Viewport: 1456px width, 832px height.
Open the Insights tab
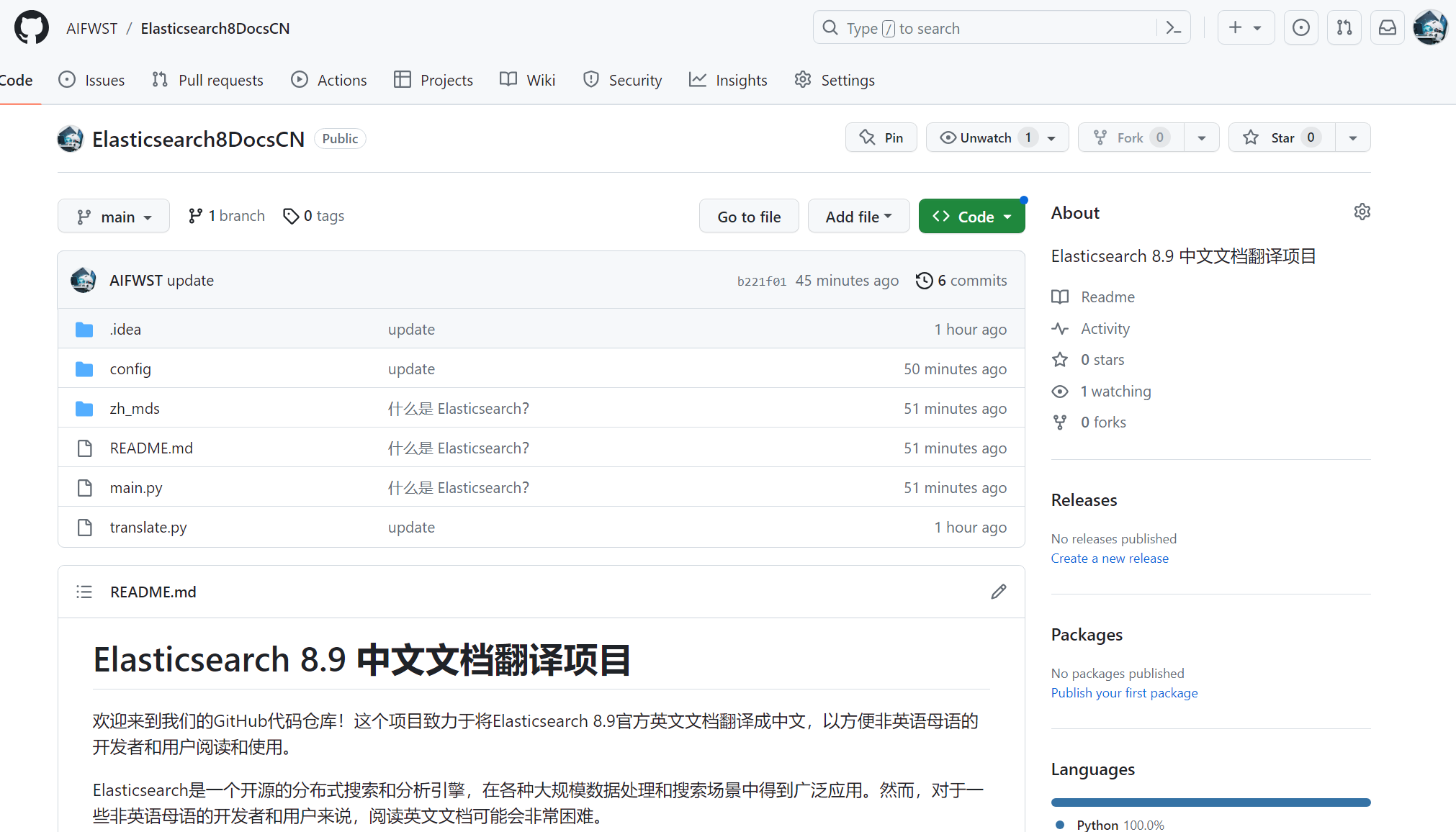[727, 80]
